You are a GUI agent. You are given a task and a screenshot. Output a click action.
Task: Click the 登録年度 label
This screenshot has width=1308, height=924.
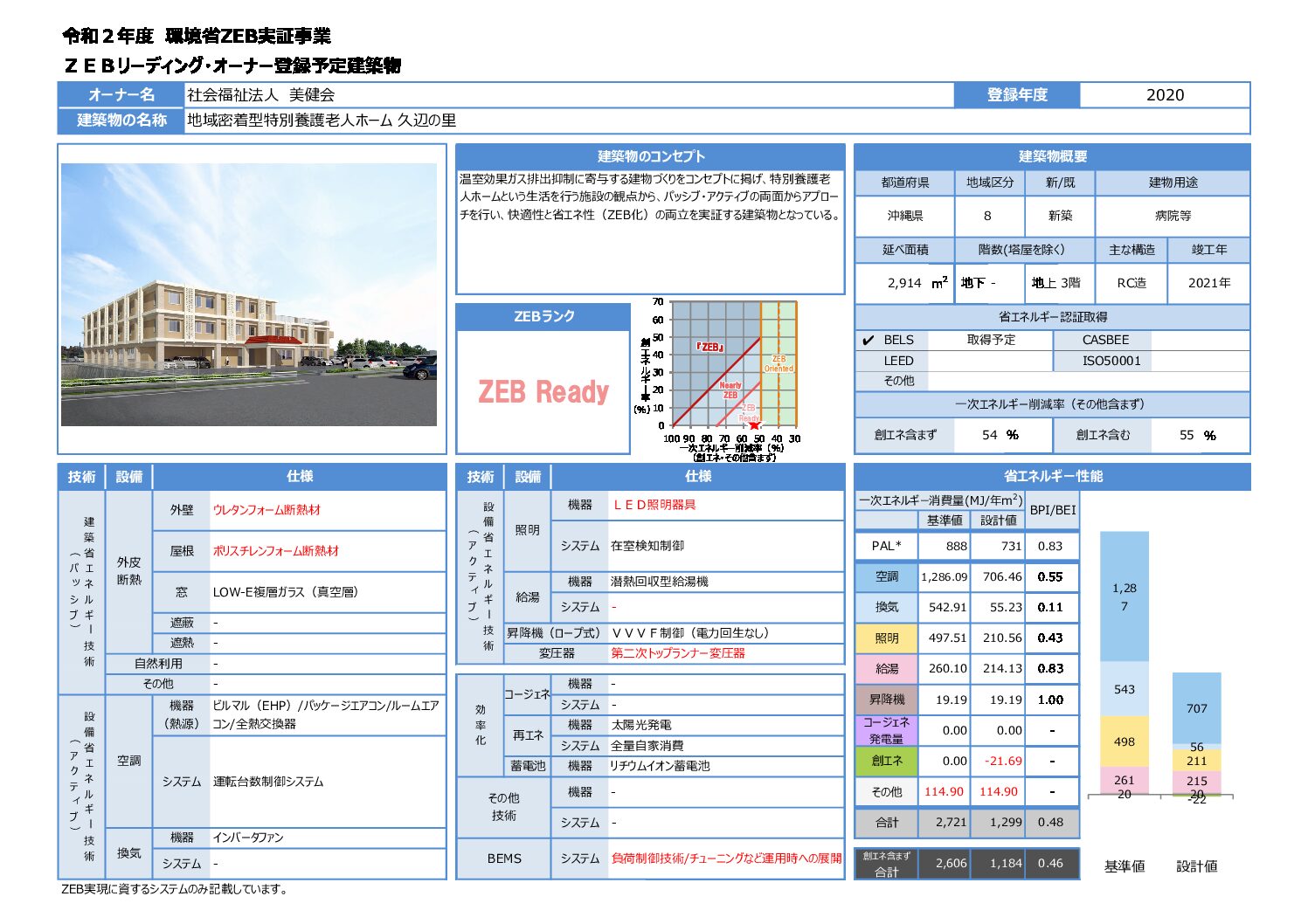point(1016,95)
